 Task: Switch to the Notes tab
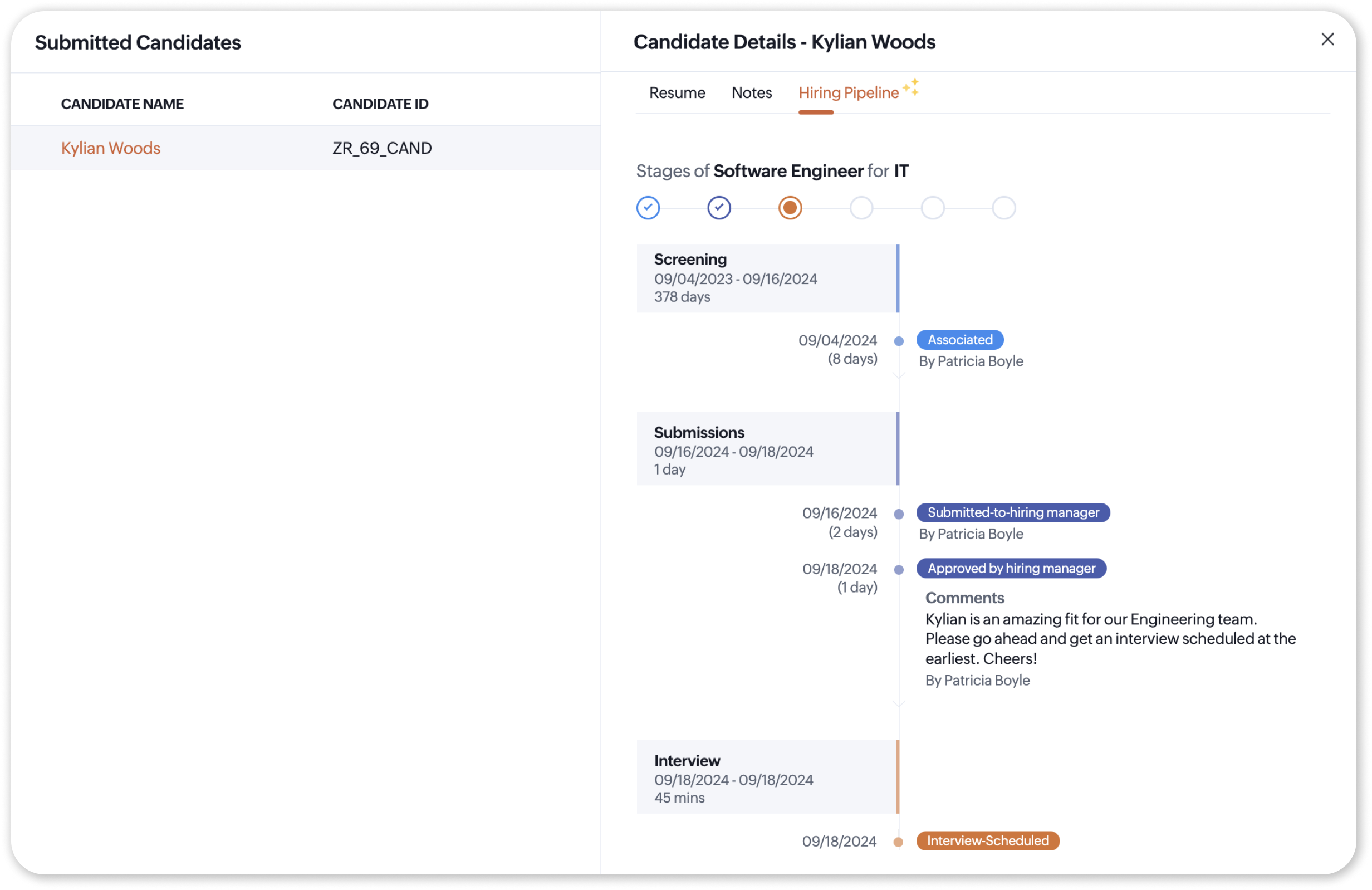click(x=751, y=93)
